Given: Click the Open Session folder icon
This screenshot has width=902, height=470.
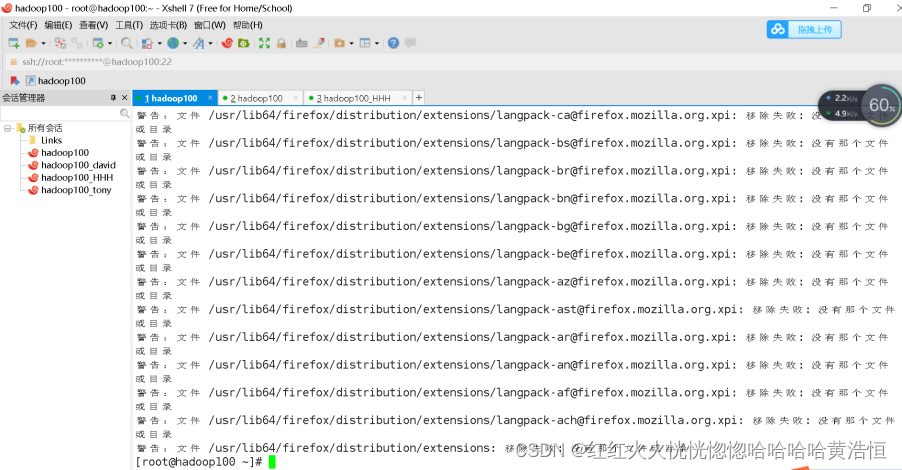Looking at the screenshot, I should pos(31,43).
